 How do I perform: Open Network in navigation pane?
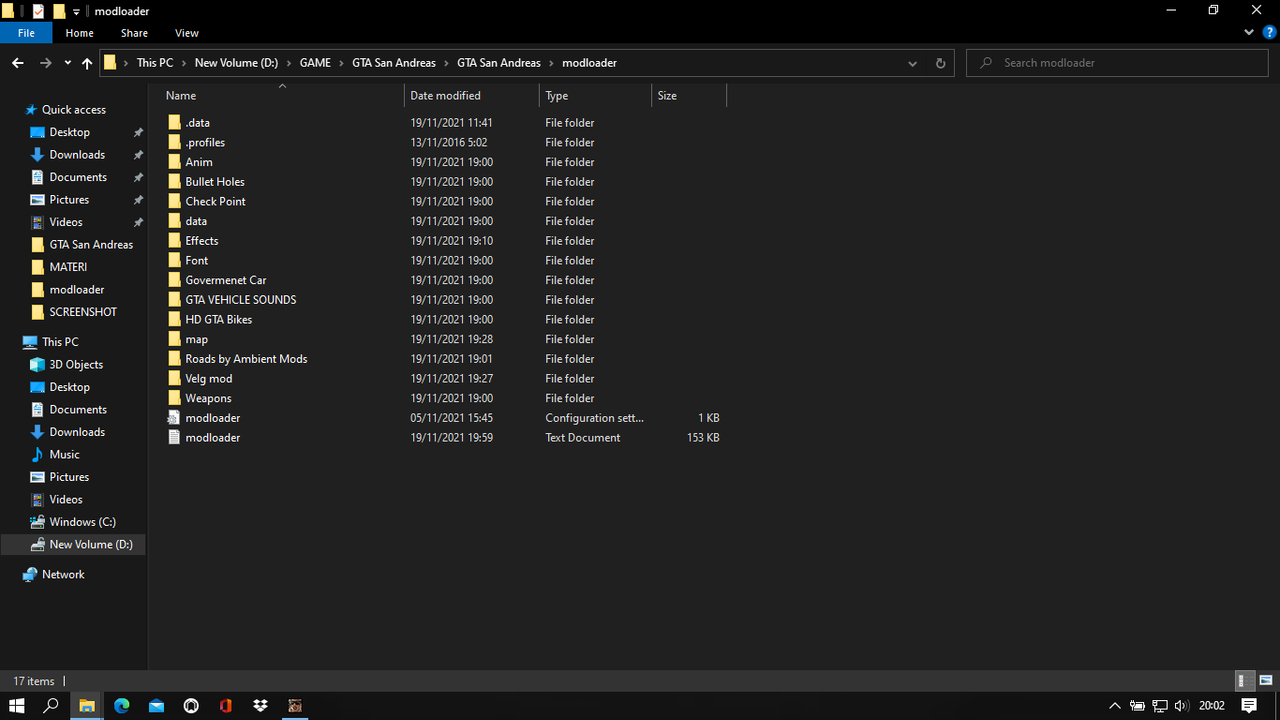(63, 575)
